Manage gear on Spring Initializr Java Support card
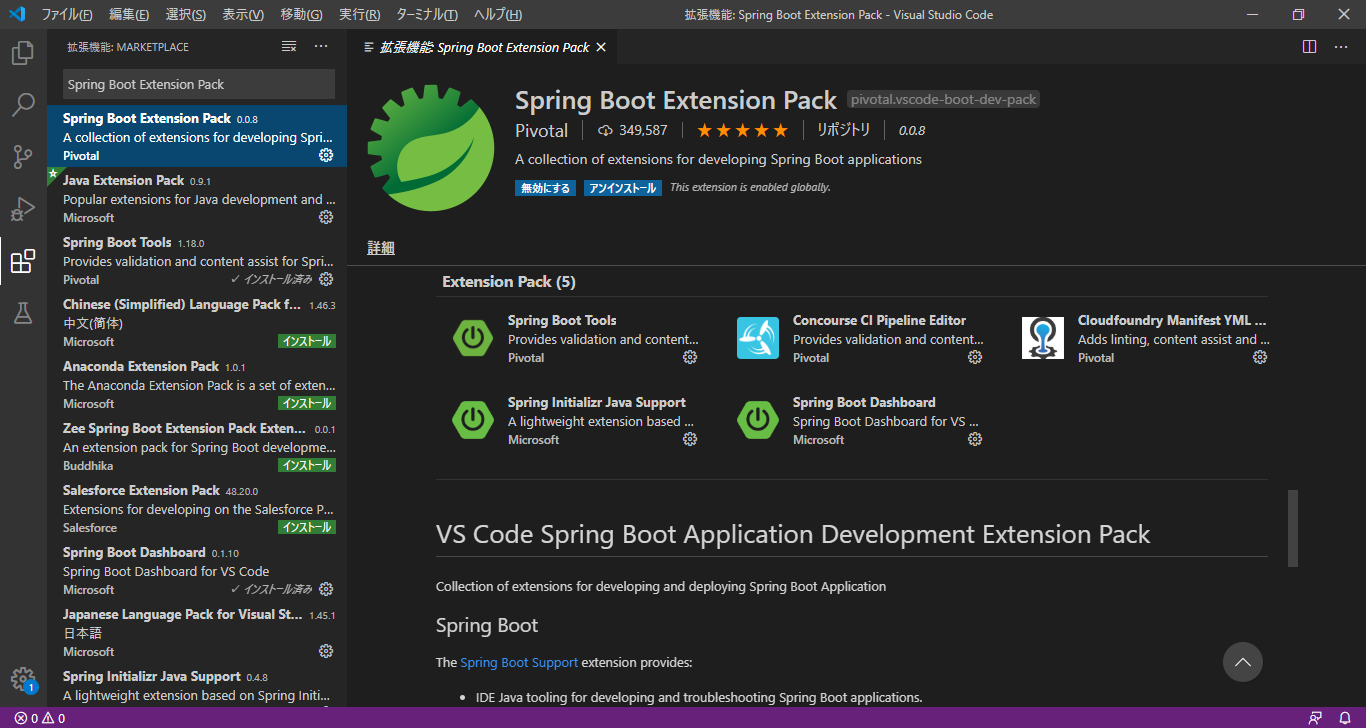This screenshot has height=728, width=1366. 690,439
